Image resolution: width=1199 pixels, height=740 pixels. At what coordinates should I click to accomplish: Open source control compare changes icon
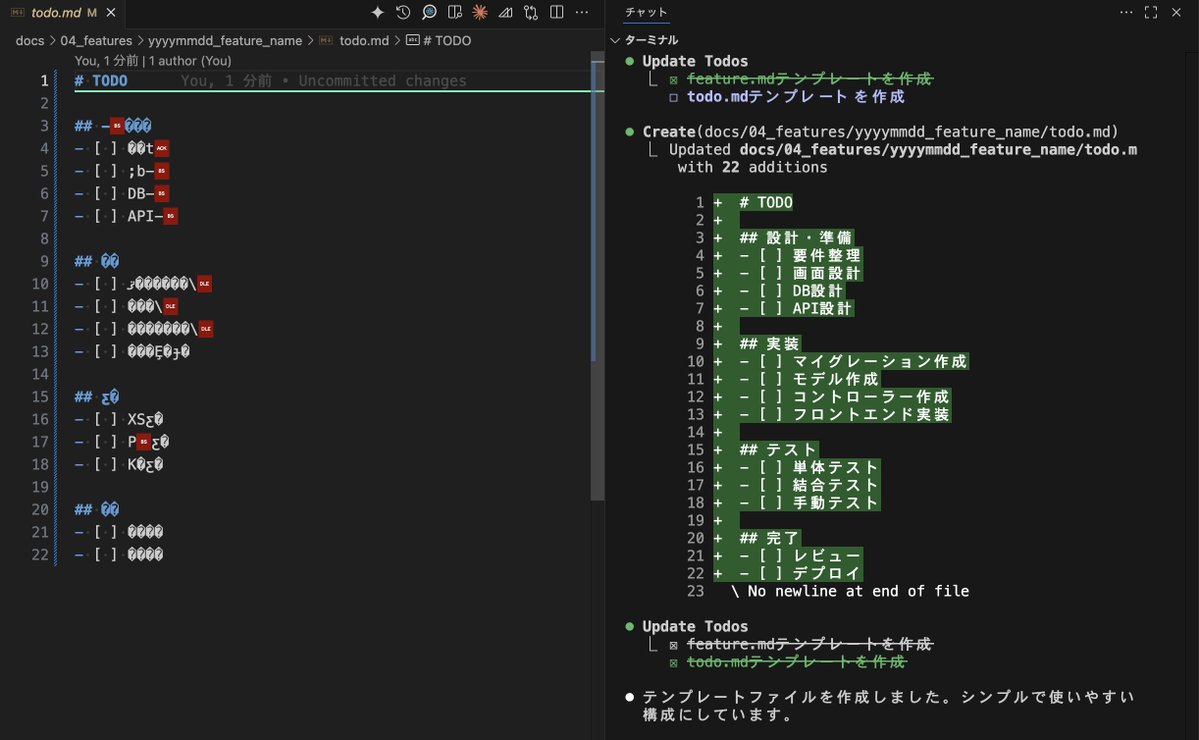coord(531,12)
